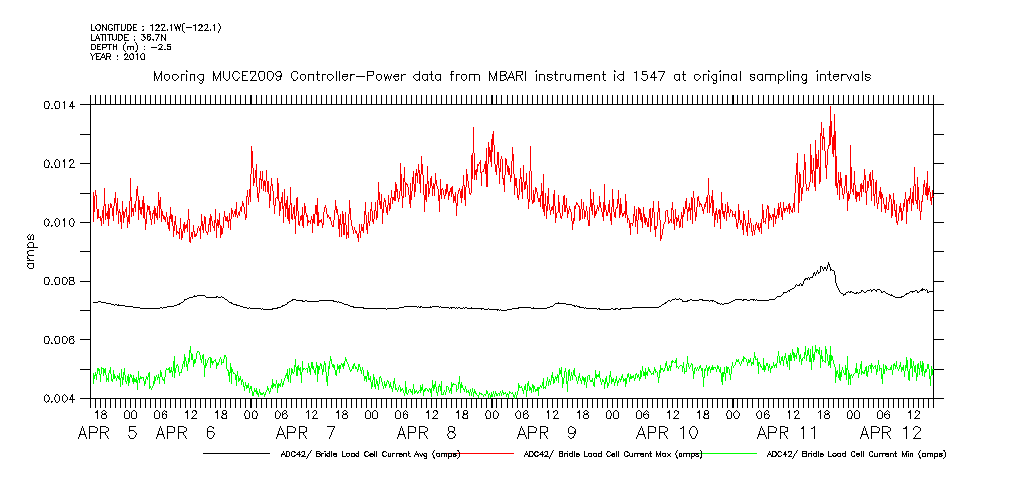Click the APR 12 date label
This screenshot has width=1009, height=504.
point(906,434)
